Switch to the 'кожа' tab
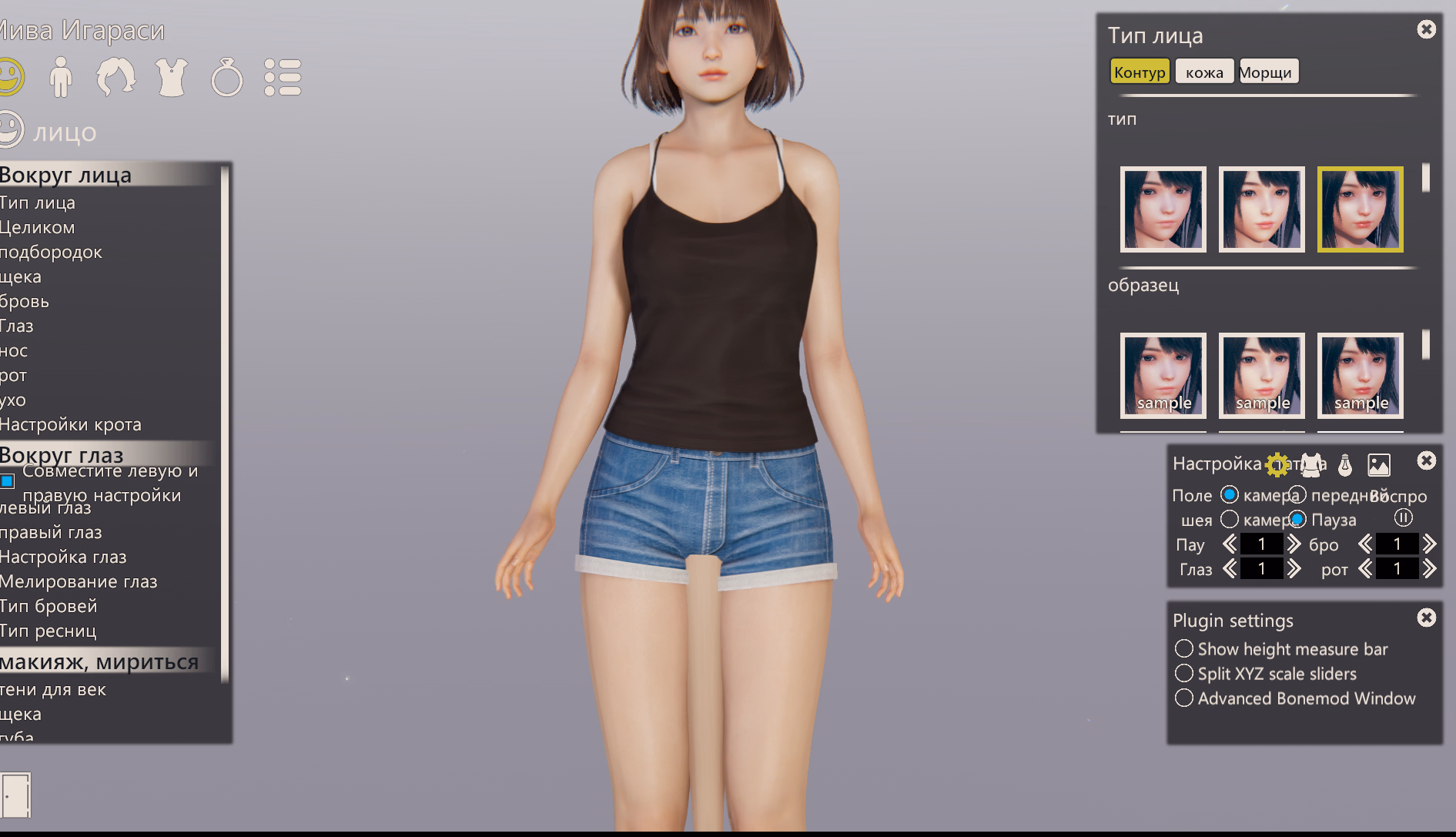This screenshot has height=837, width=1456. [x=1203, y=71]
